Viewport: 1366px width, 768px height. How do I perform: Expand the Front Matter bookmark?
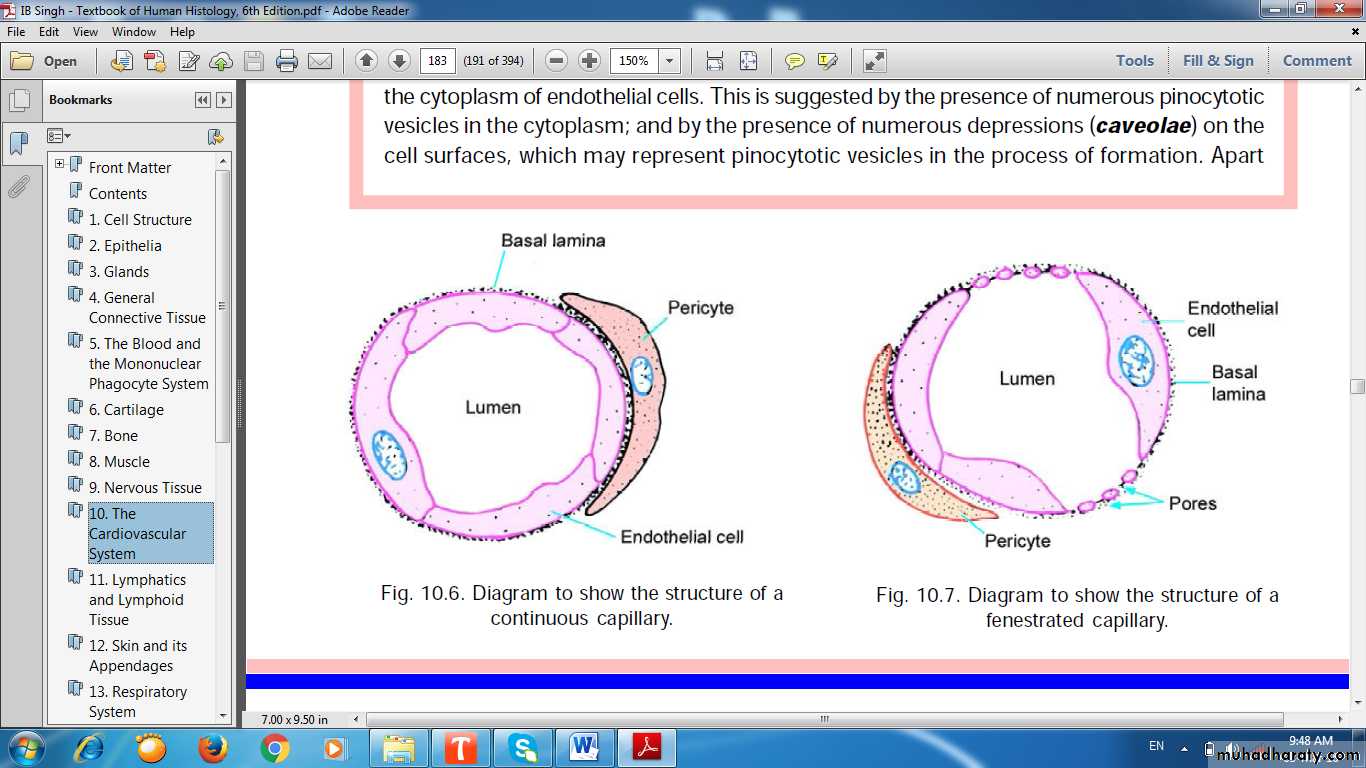pyautogui.click(x=60, y=164)
